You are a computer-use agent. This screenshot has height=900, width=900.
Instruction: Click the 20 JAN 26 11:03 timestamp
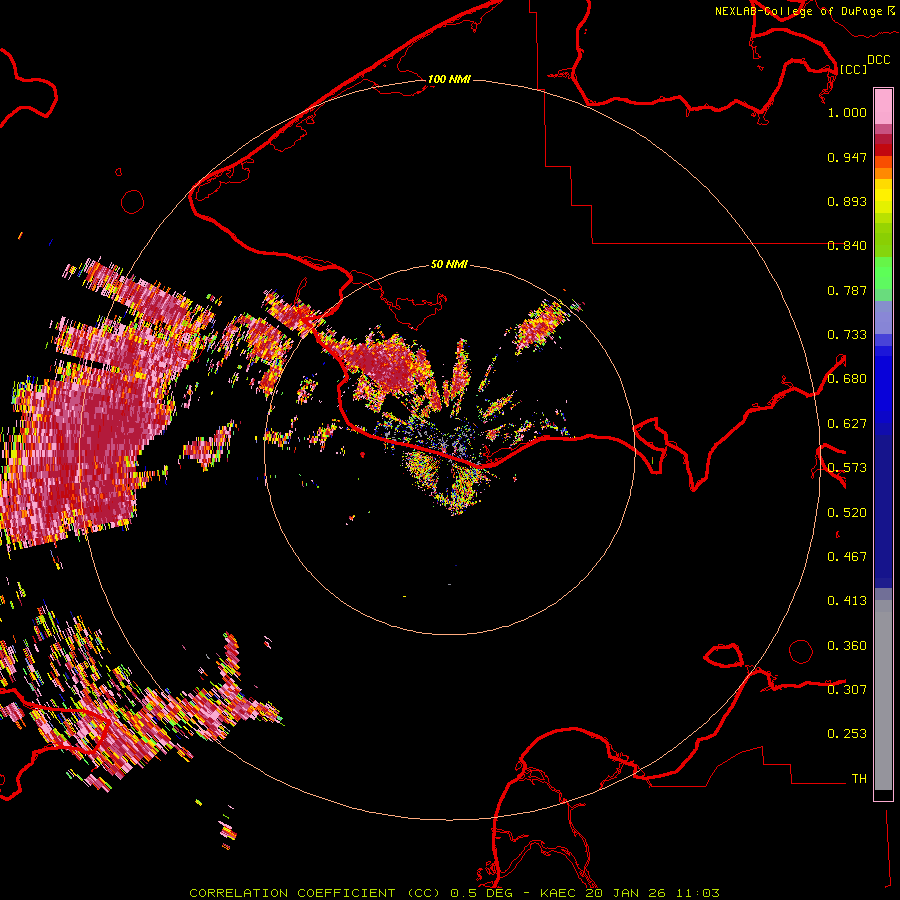652,893
